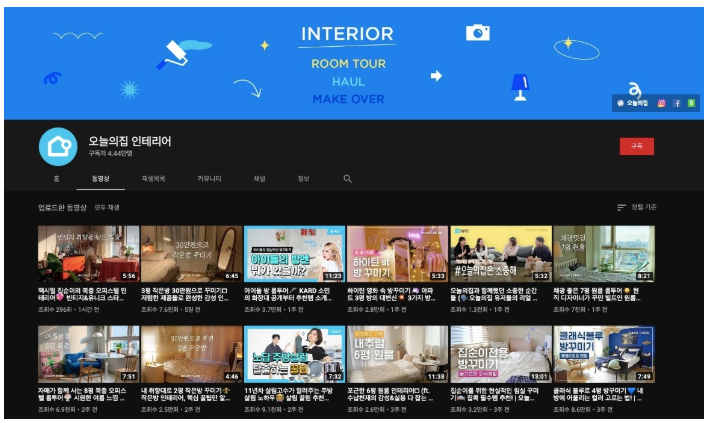Open the title '하이틴 영화 속 방꾸미기'

[391, 294]
